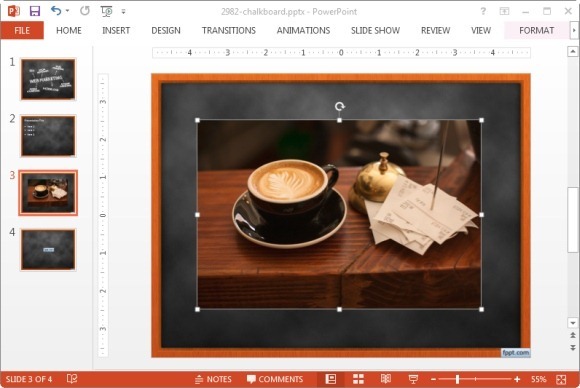Toggle the Comments pane
Image resolution: width=580 pixels, height=388 pixels.
coord(275,379)
